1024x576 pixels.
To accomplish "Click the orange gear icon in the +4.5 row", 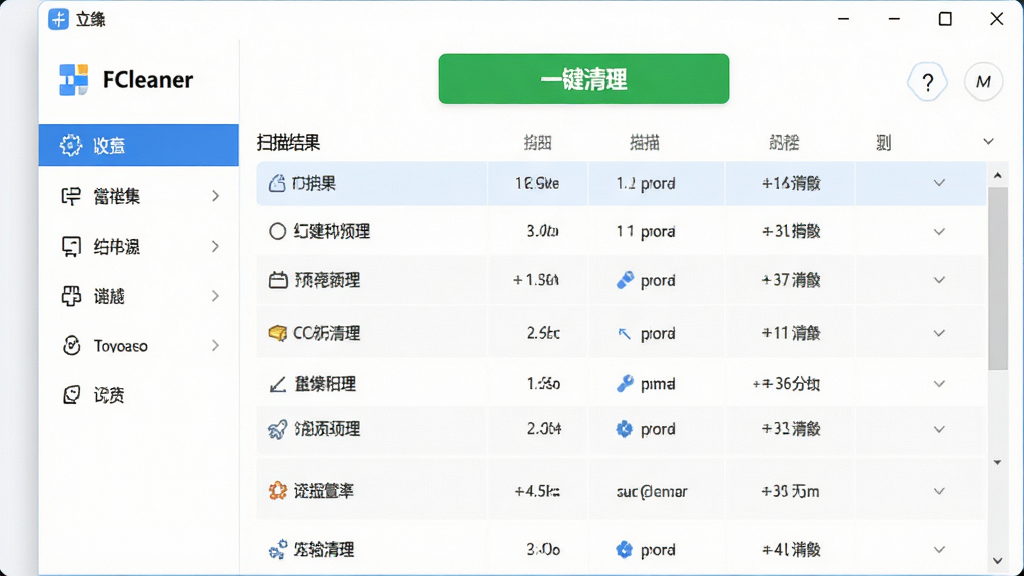I will [278, 490].
